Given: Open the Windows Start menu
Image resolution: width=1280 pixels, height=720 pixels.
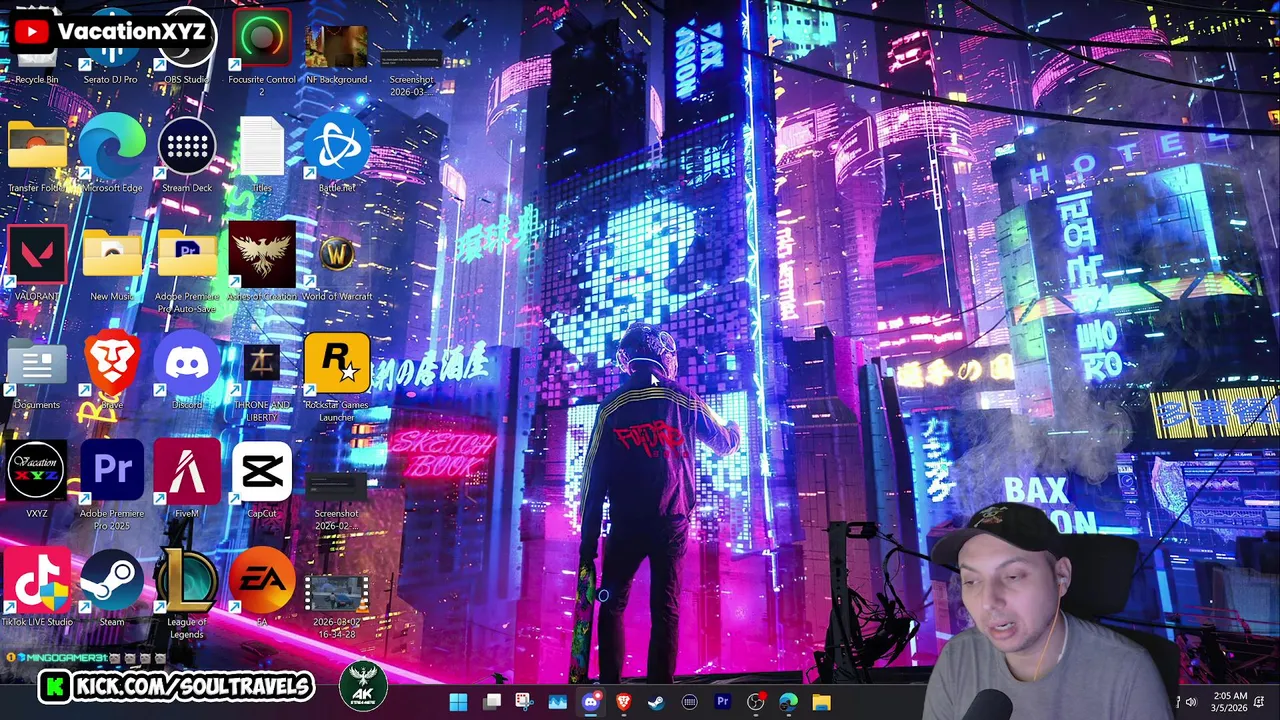Looking at the screenshot, I should (x=458, y=702).
